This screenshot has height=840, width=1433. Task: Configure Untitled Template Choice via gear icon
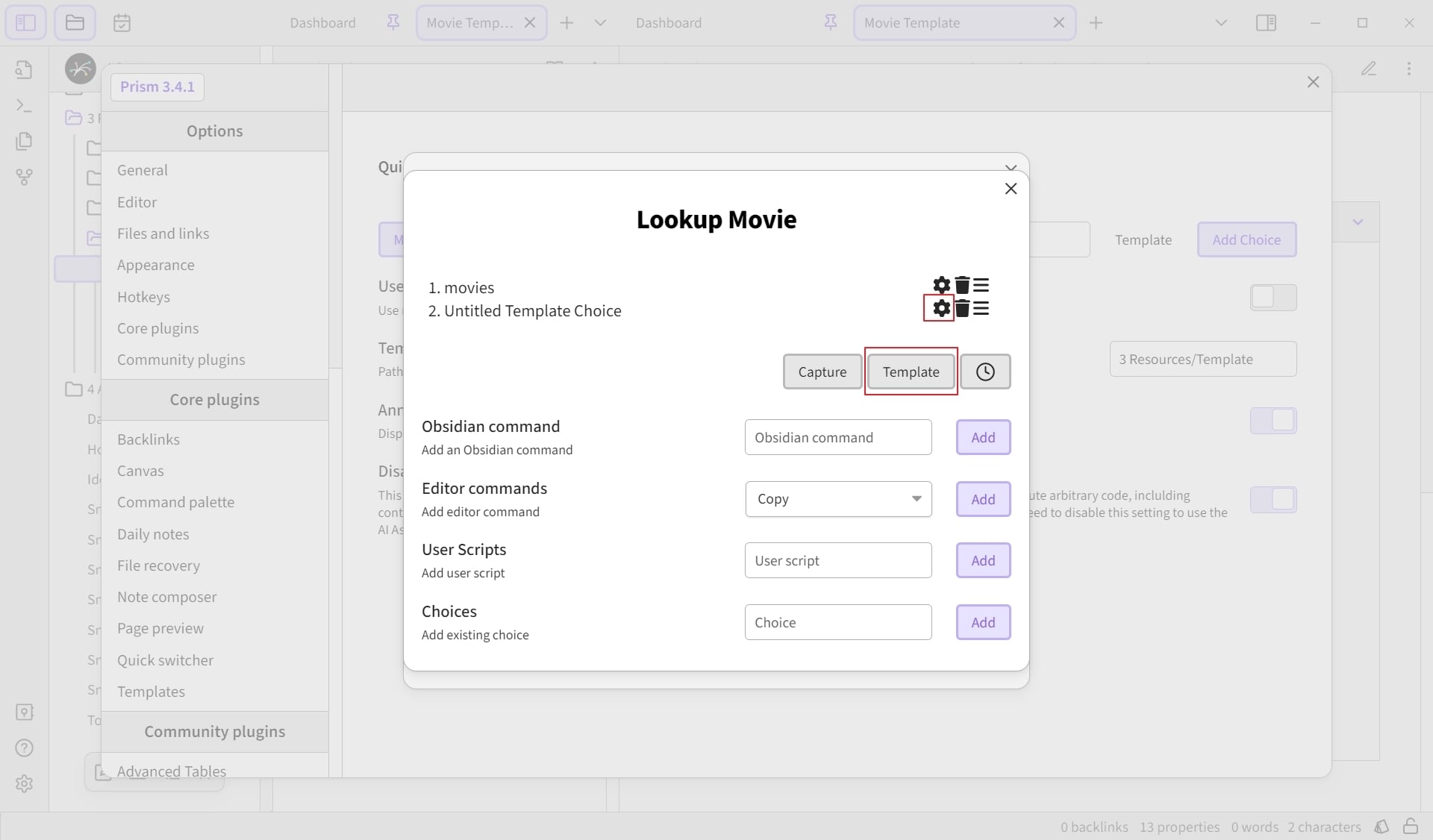coord(941,308)
